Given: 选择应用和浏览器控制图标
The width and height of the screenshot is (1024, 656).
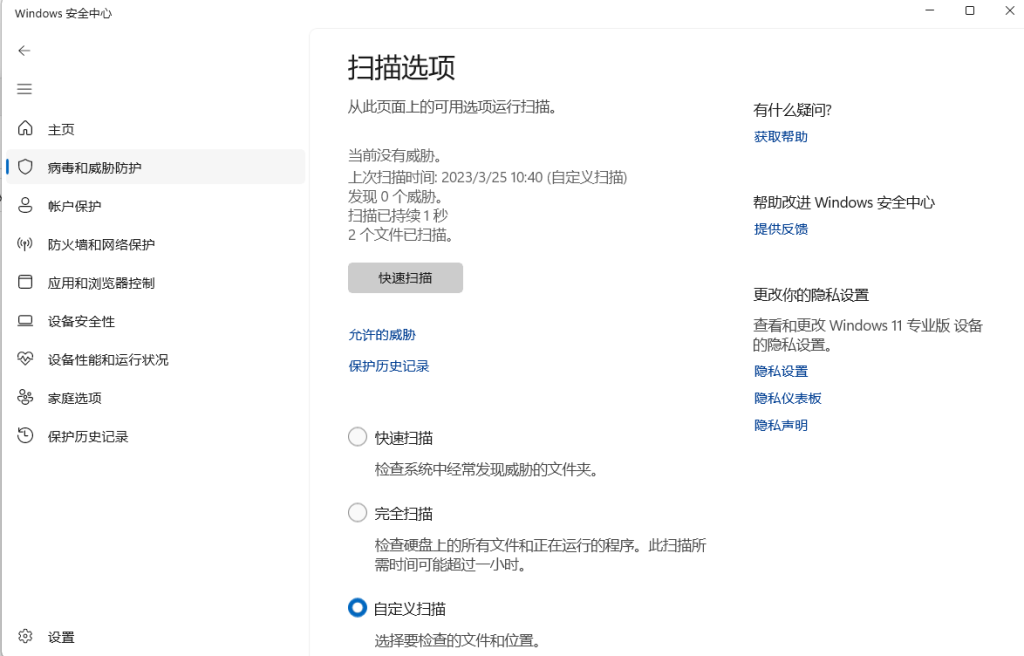Looking at the screenshot, I should [x=24, y=282].
